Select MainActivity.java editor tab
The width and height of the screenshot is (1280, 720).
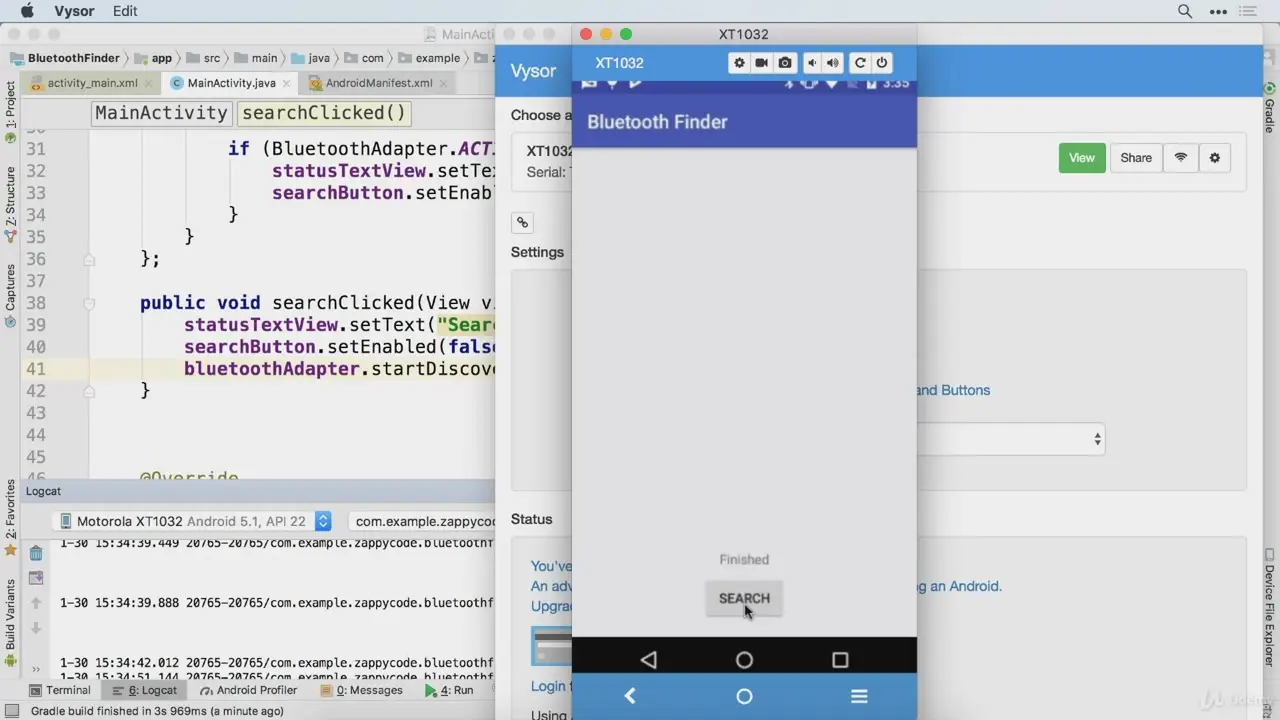pyautogui.click(x=231, y=83)
